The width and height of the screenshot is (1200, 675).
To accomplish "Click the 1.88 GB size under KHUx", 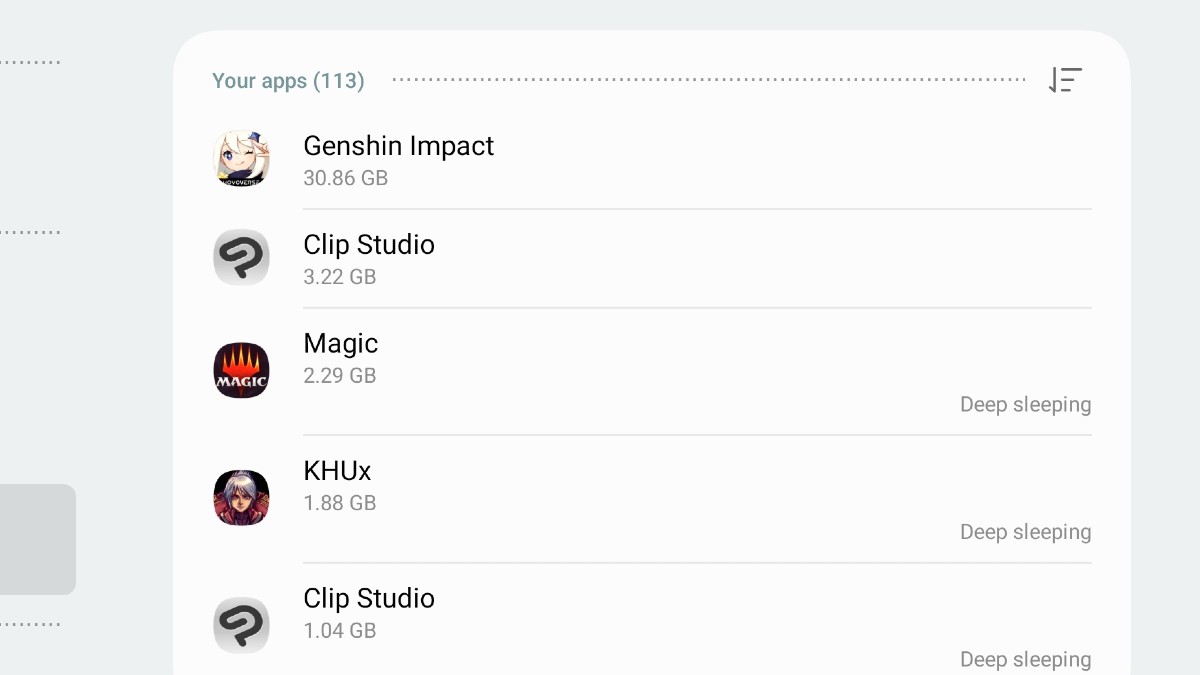I will click(340, 503).
